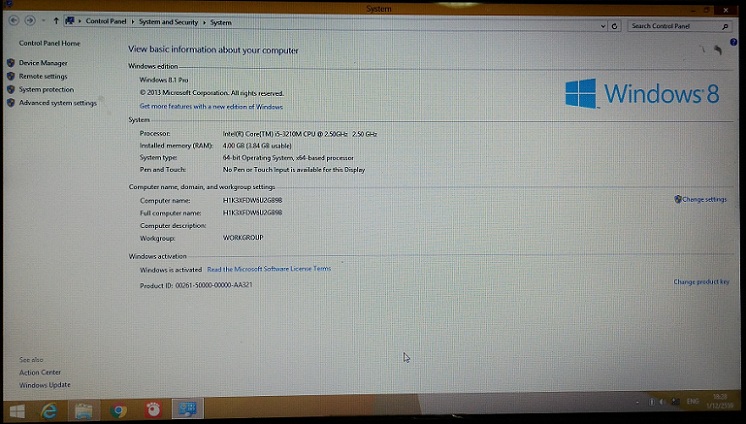Screen dimensions: 746x424
Task: Open the Start button on taskbar
Action: (x=17, y=411)
